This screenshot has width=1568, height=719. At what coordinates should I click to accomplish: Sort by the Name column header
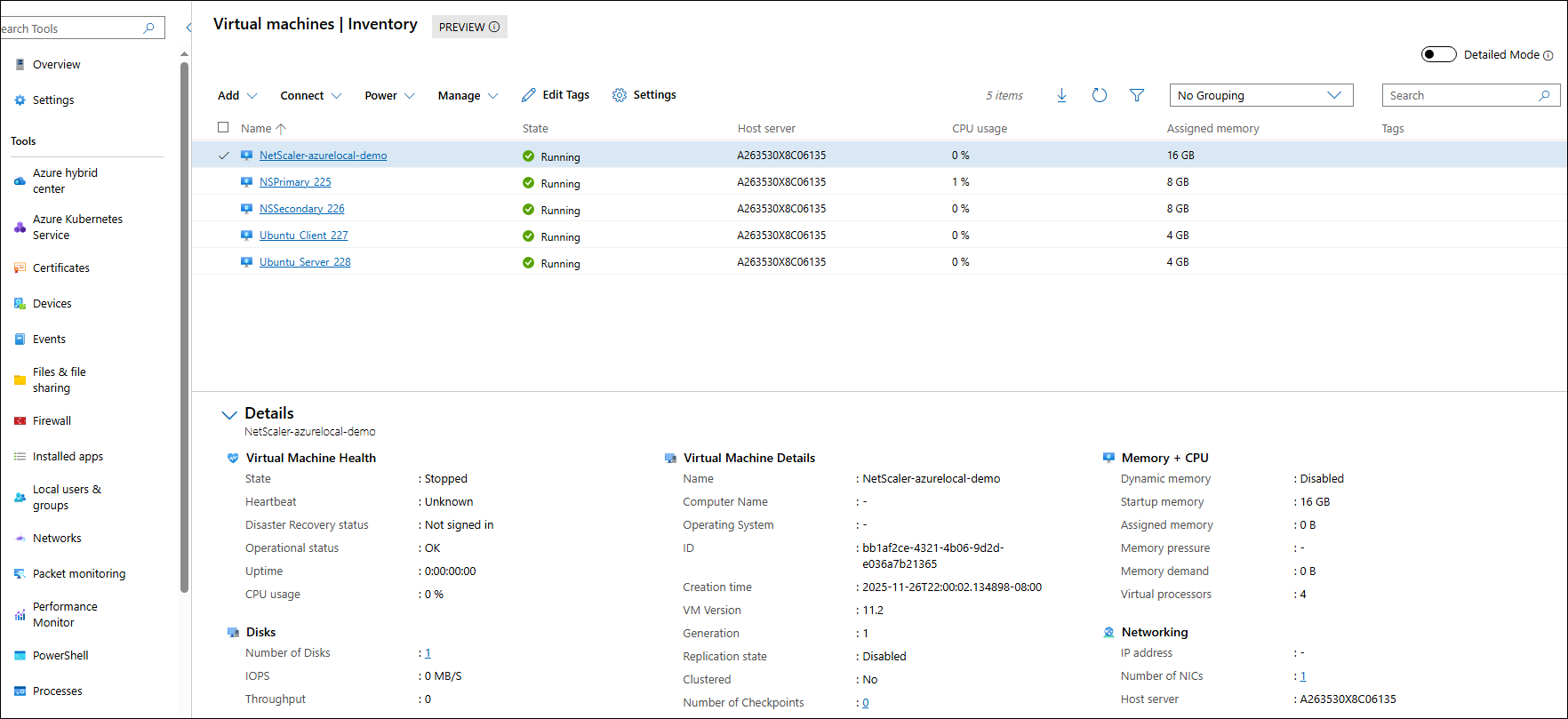pyautogui.click(x=263, y=128)
